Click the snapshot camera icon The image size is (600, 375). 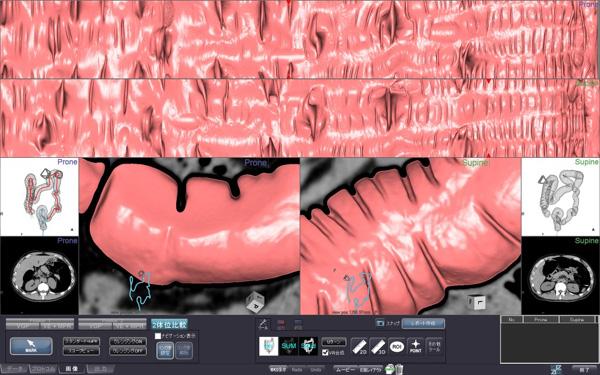tap(380, 323)
